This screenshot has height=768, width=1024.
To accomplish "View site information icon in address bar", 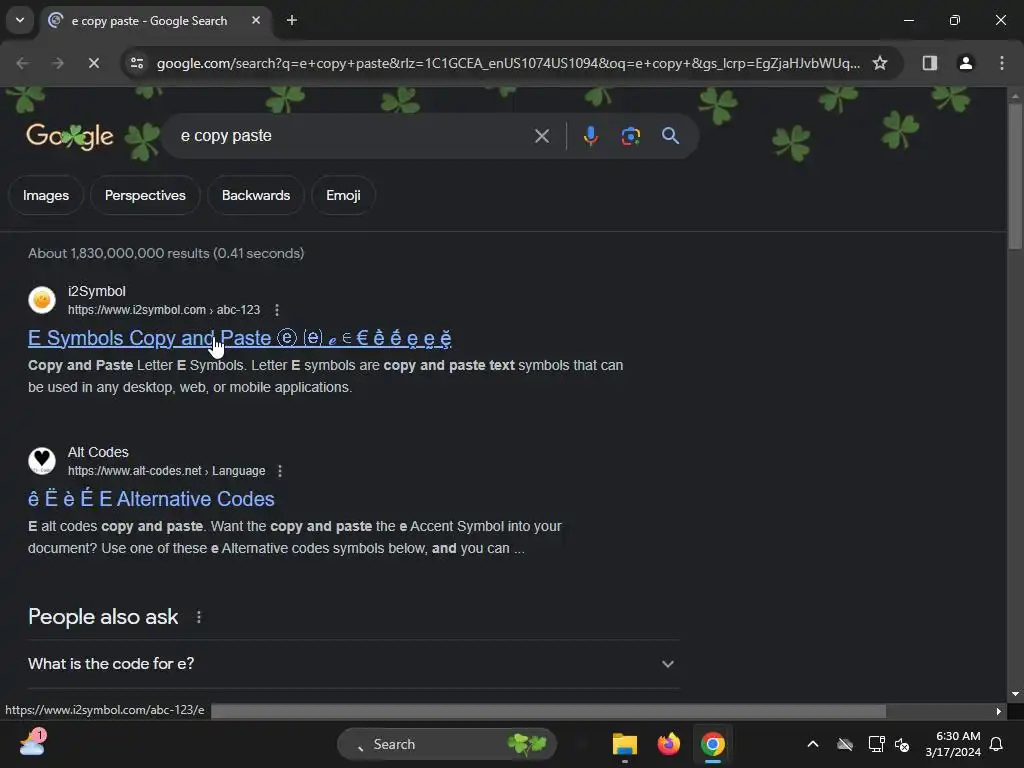I will click(137, 63).
